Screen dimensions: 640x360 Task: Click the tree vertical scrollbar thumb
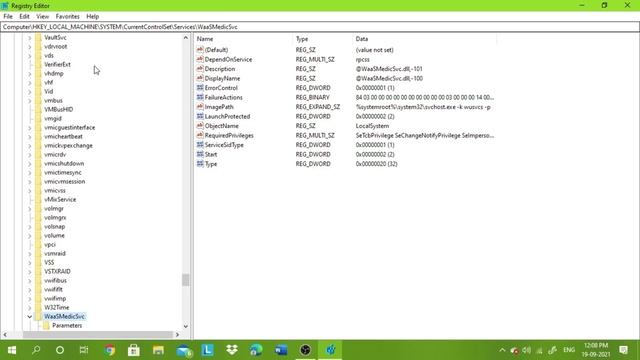point(186,280)
